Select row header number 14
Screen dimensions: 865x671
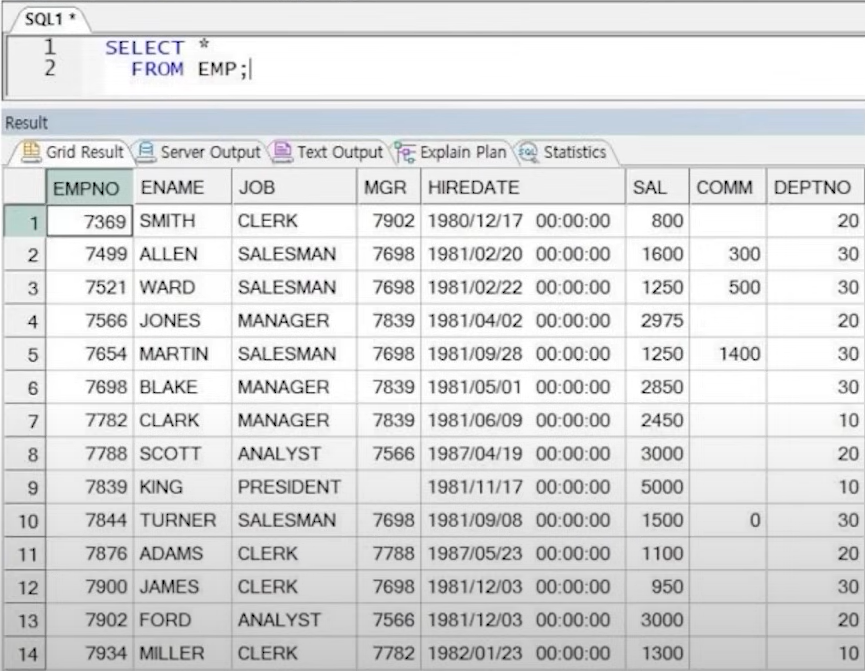(x=25, y=654)
